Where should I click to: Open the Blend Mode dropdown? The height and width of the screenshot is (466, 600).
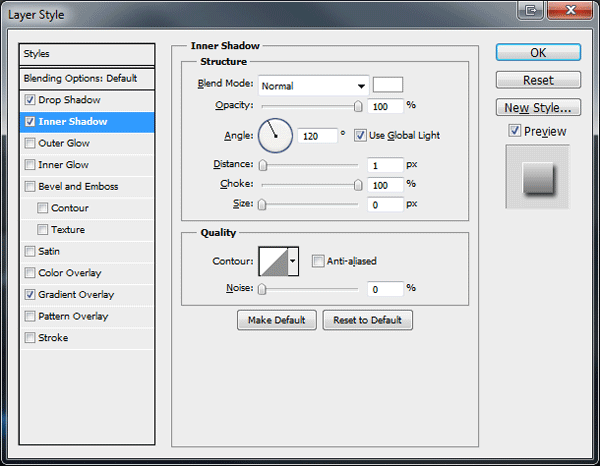pyautogui.click(x=313, y=86)
